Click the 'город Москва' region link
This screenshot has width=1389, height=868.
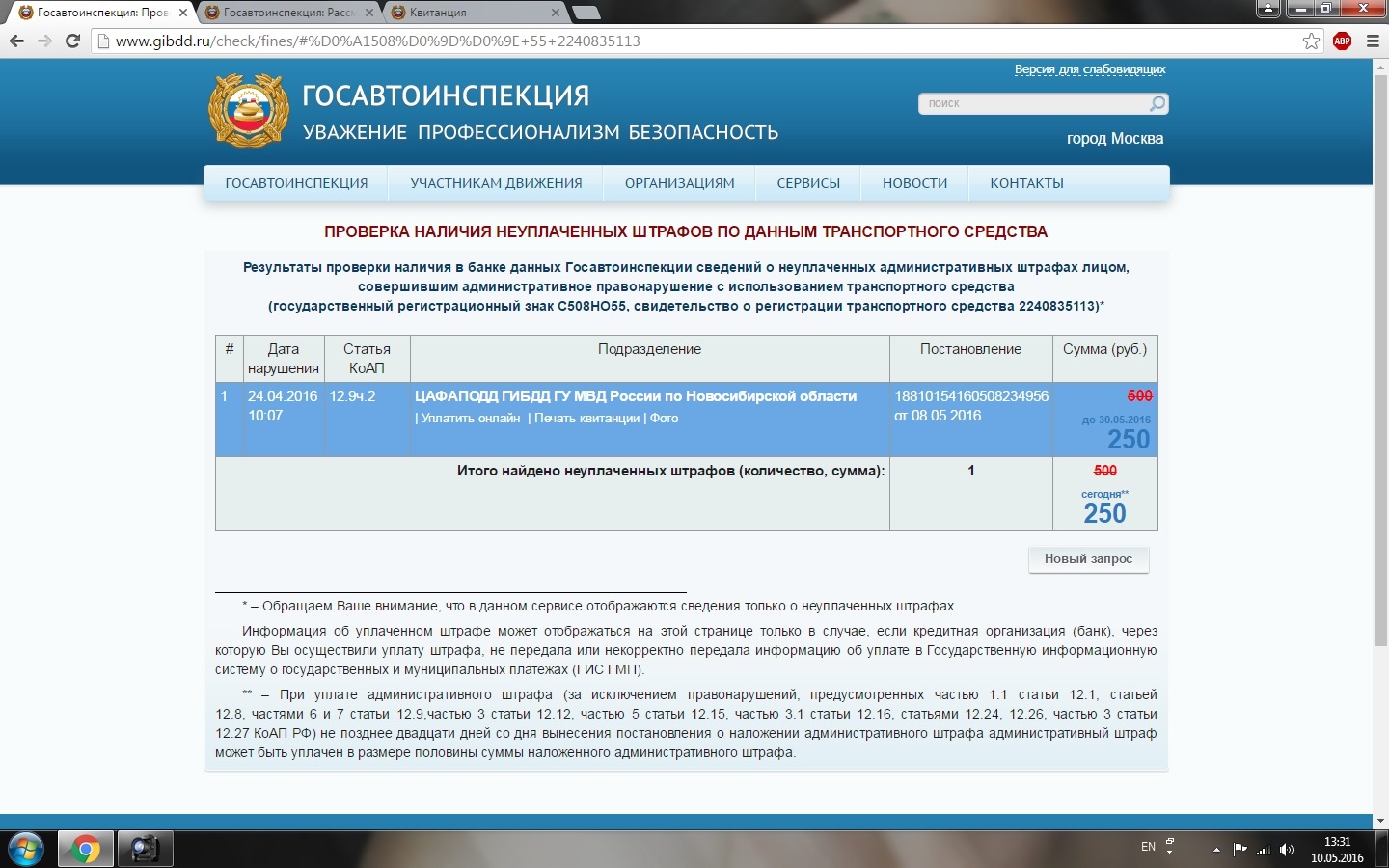click(x=1115, y=139)
